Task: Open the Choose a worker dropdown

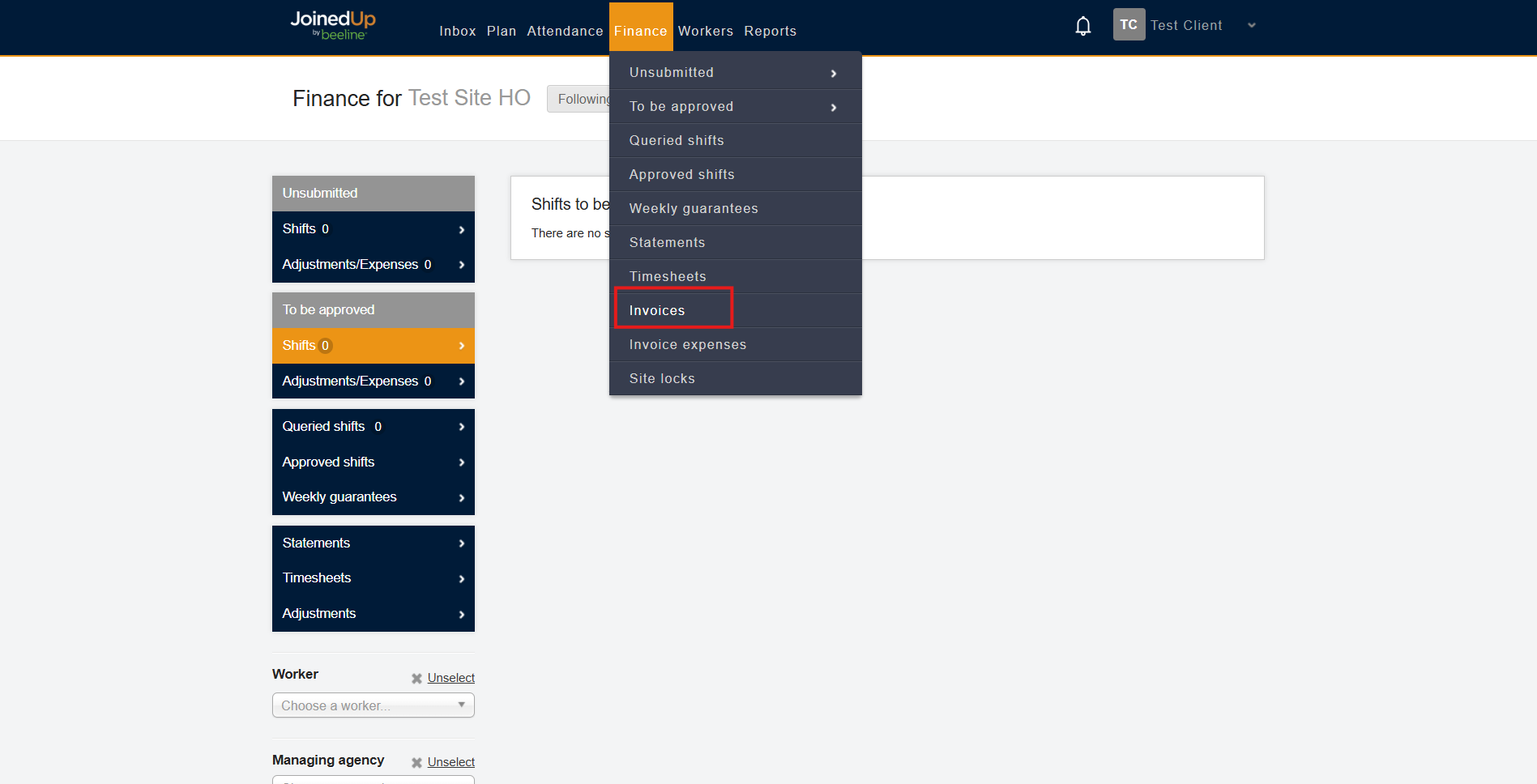Action: [x=373, y=705]
